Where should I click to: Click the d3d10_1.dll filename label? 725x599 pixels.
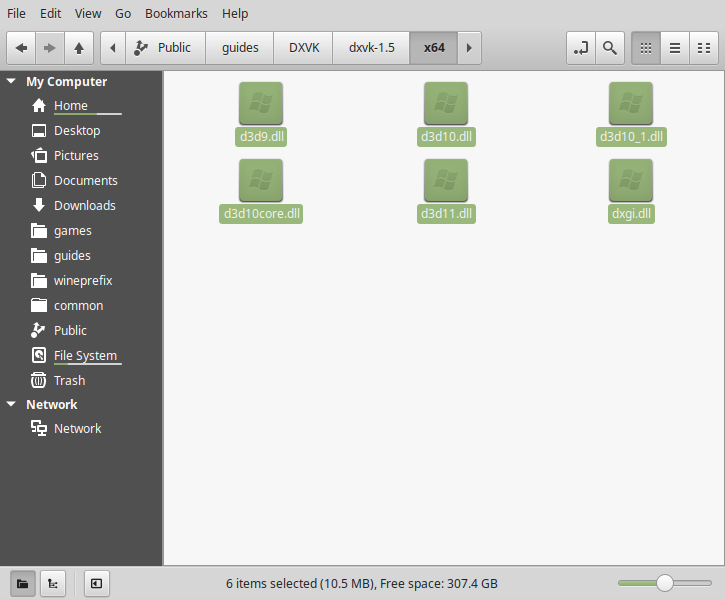(631, 137)
